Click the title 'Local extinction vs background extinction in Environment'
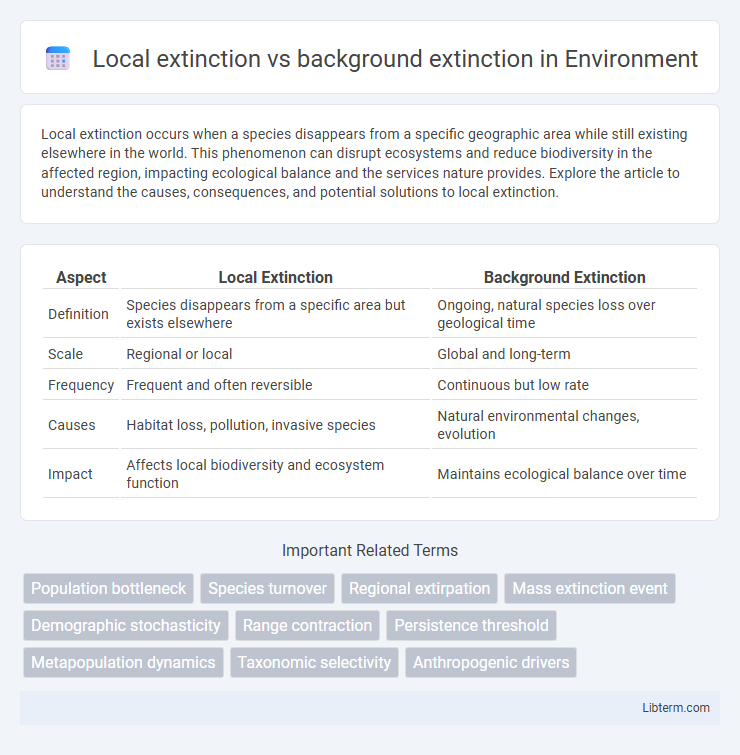This screenshot has width=740, height=755. (x=395, y=59)
